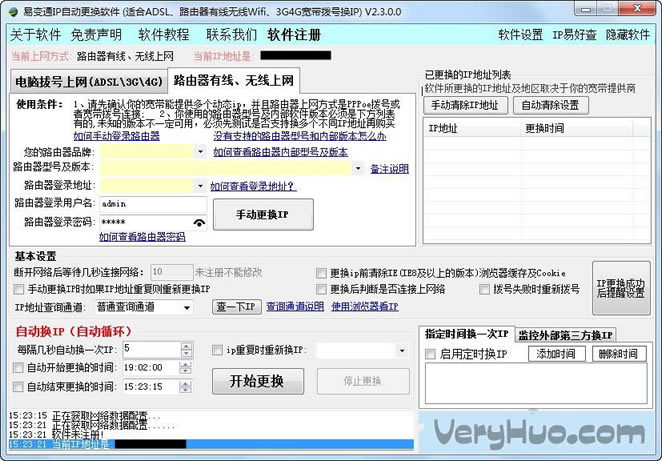Open 使用浏览器看IP link
The height and width of the screenshot is (461, 662).
tap(365, 306)
